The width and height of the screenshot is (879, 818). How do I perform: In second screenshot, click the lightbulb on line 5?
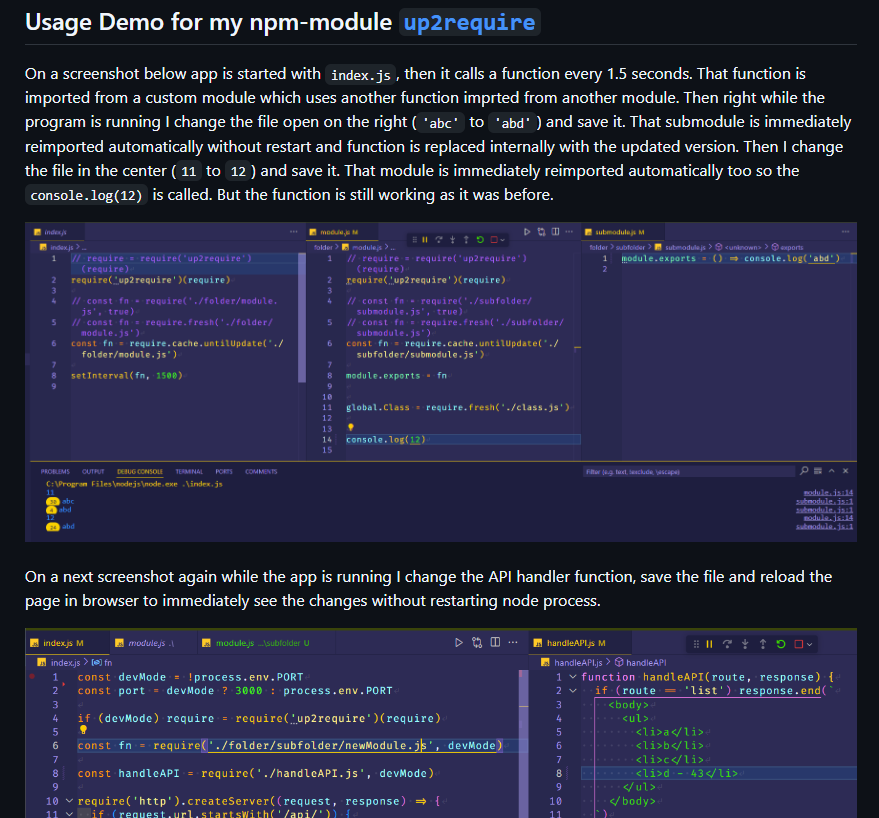(83, 729)
